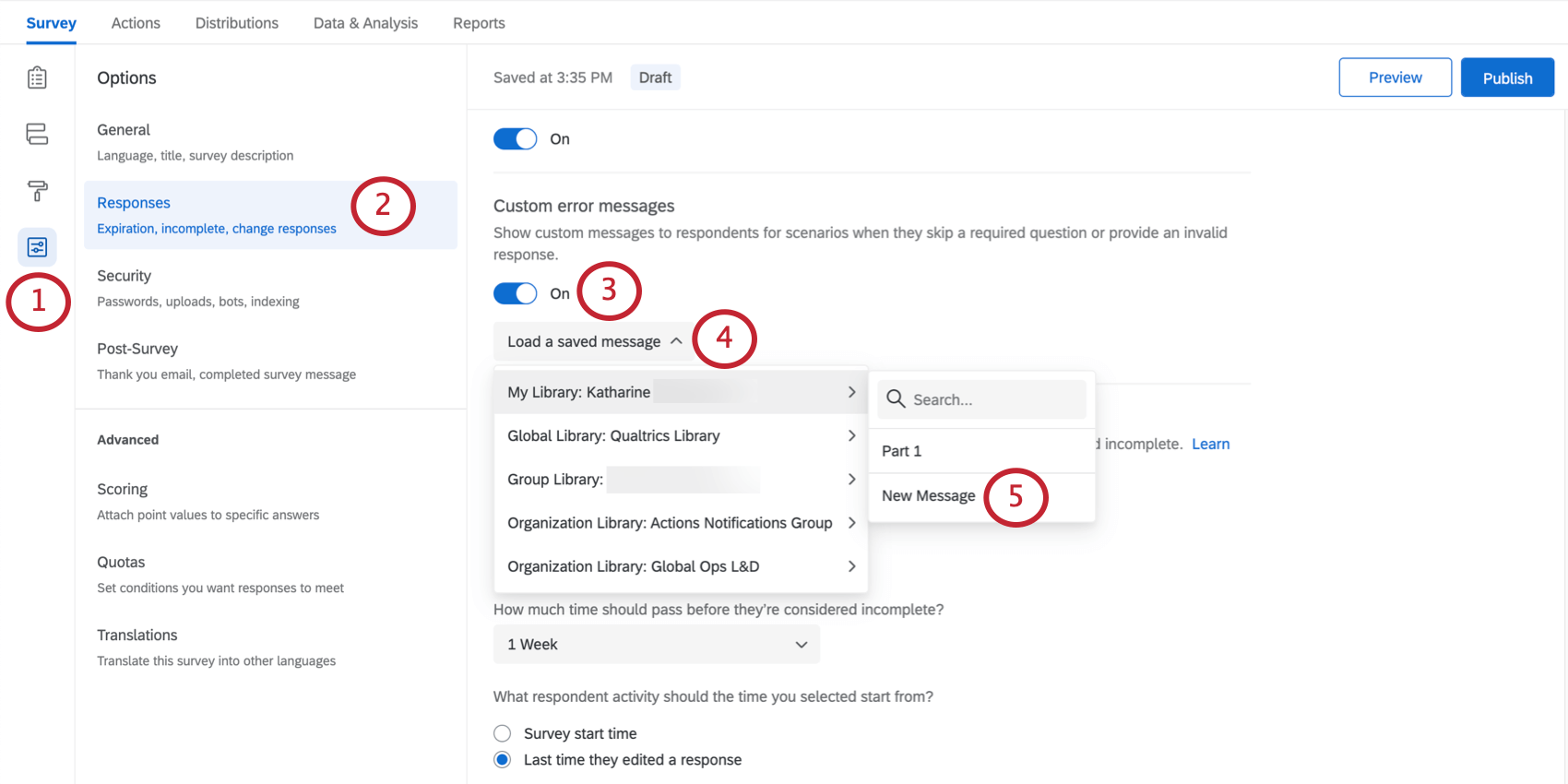The image size is (1568, 784).
Task: Toggle off the Custom error messages switch
Action: coord(515,293)
